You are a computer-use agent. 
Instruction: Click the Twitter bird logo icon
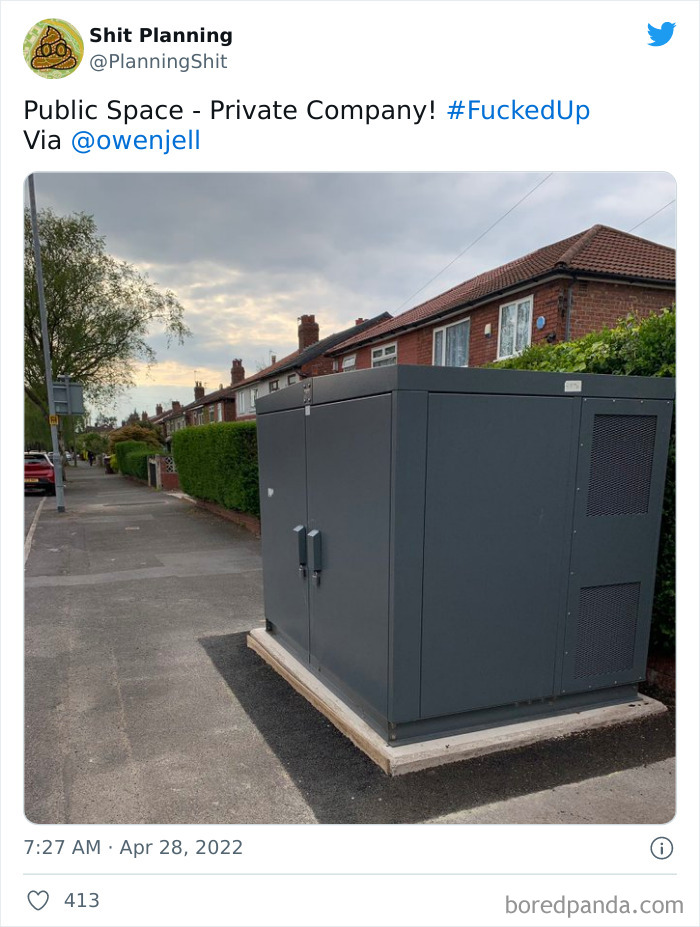pyautogui.click(x=661, y=34)
